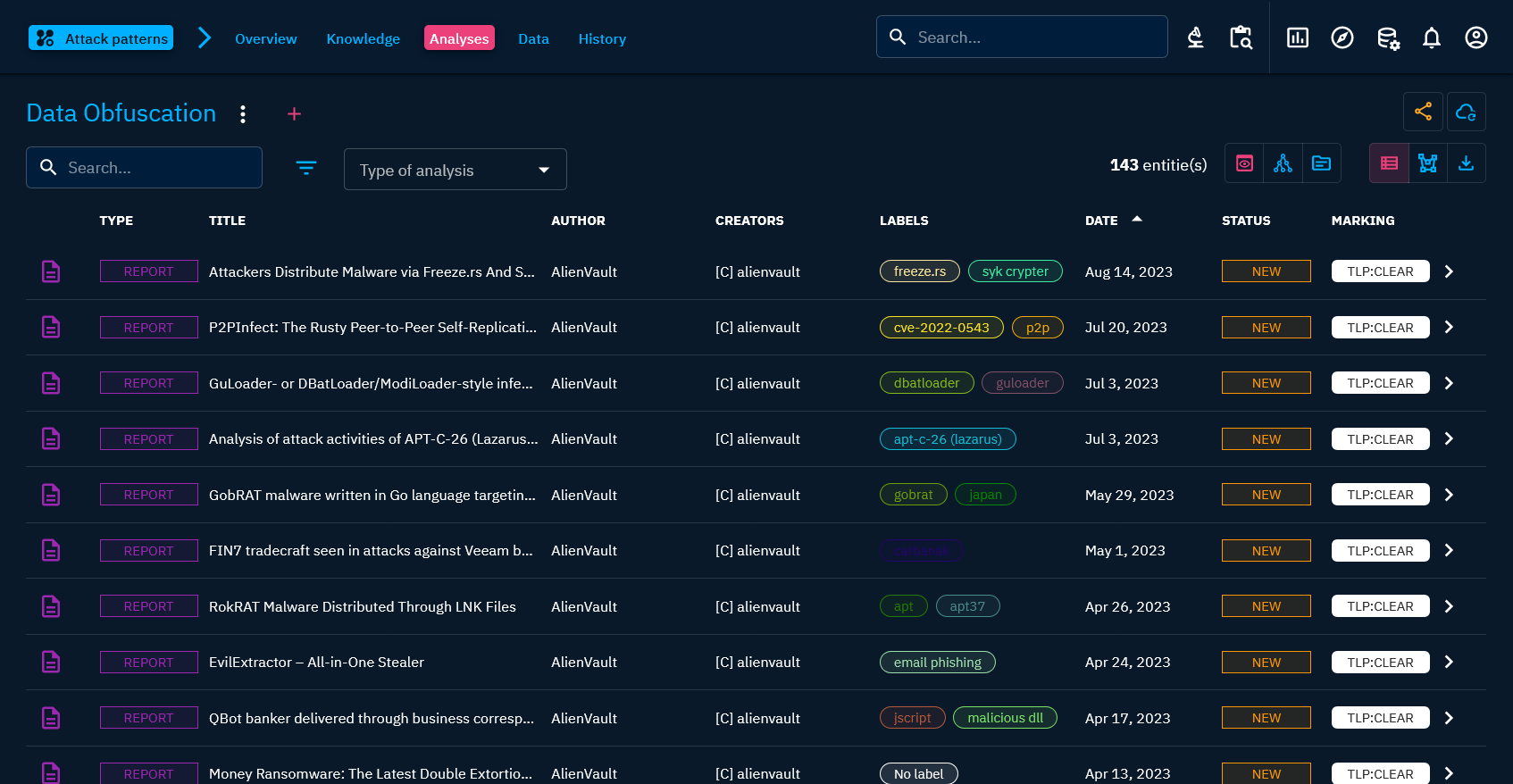Open the user profile account icon
The height and width of the screenshot is (784, 1513).
[x=1475, y=38]
